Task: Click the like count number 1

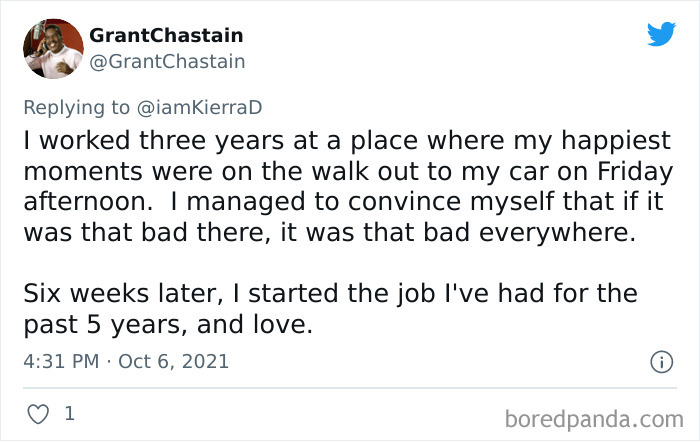Action: (x=69, y=412)
